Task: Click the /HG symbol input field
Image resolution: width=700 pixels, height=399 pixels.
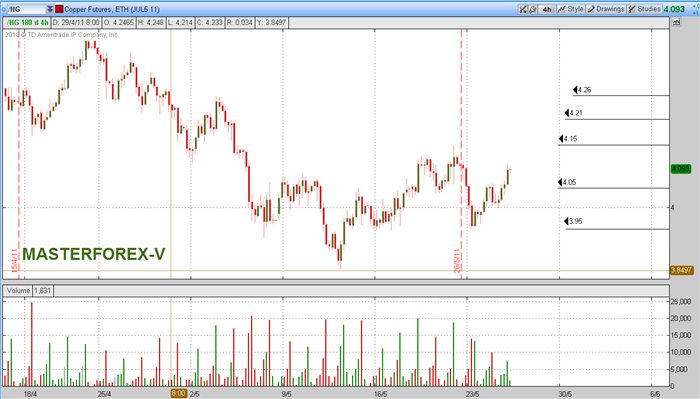Action: tap(26, 9)
